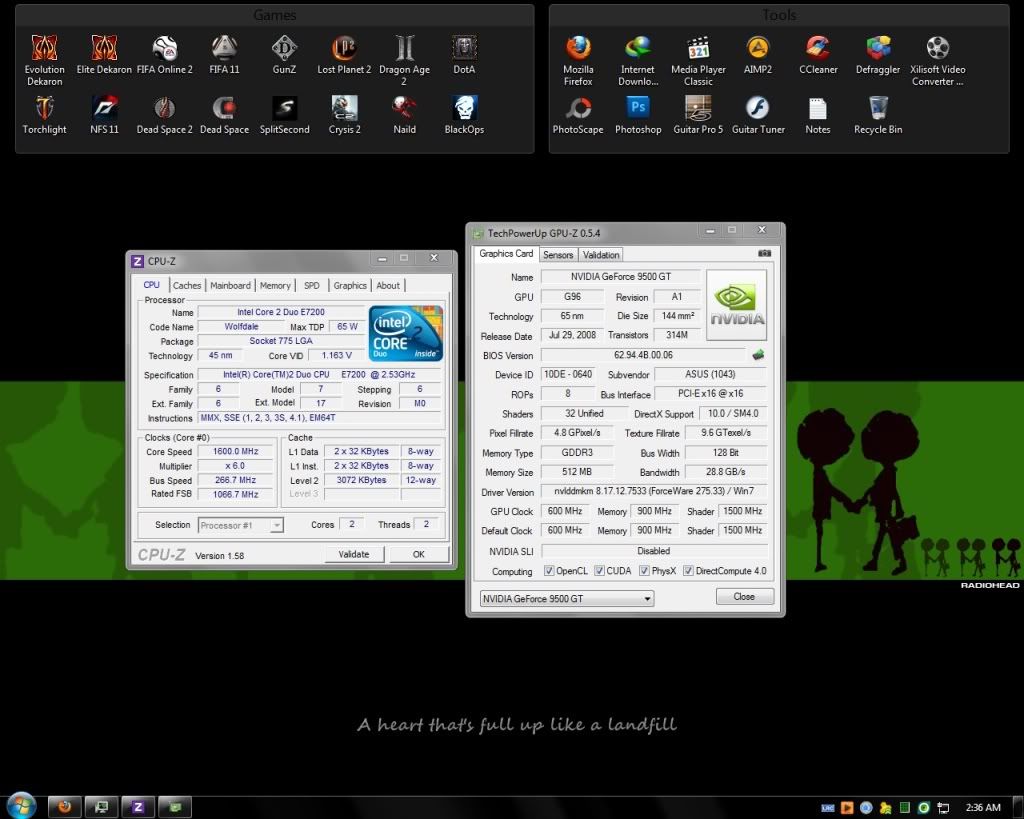Image resolution: width=1024 pixels, height=819 pixels.
Task: Toggle the CUDA checkbox in GPU-Z
Action: pos(599,571)
